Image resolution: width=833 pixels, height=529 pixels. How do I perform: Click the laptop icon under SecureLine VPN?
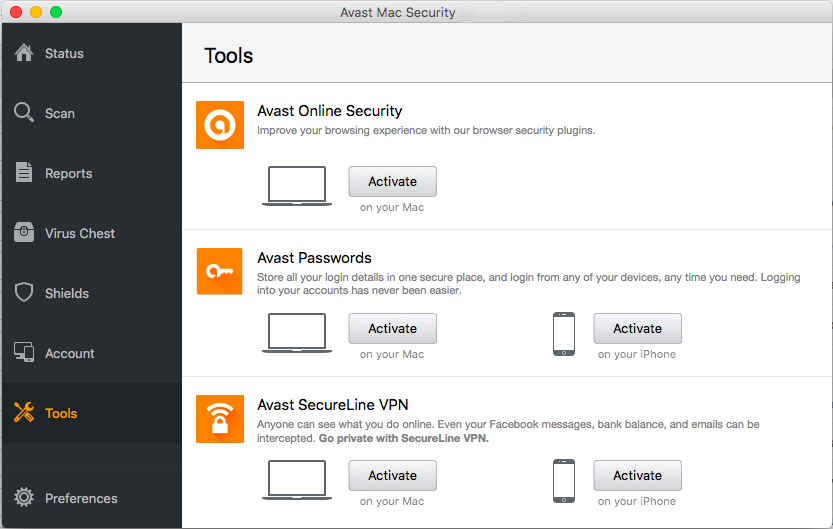click(296, 480)
